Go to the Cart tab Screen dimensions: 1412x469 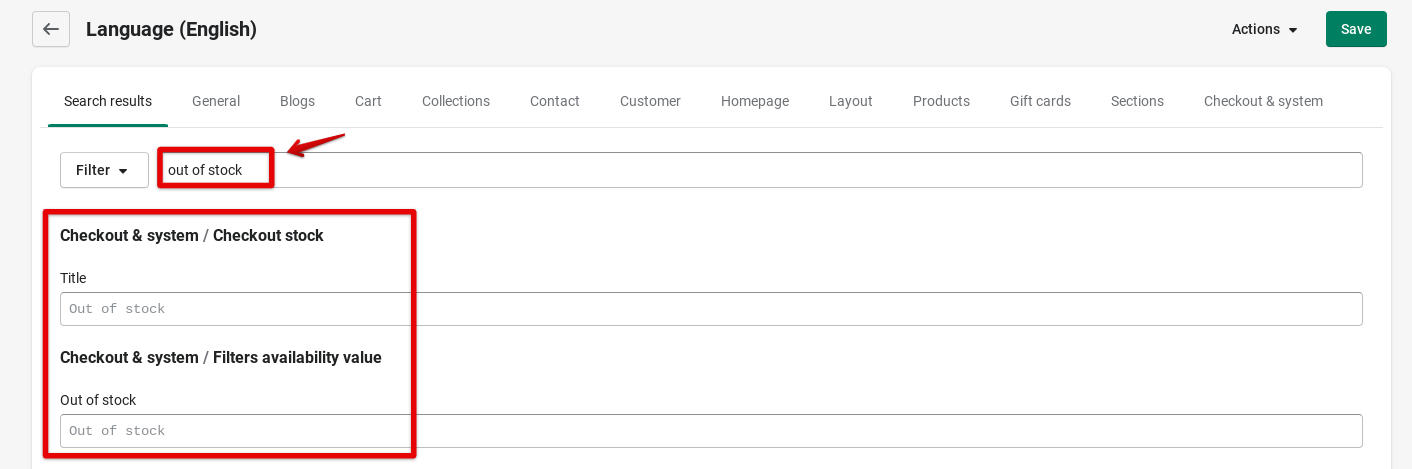click(x=368, y=101)
